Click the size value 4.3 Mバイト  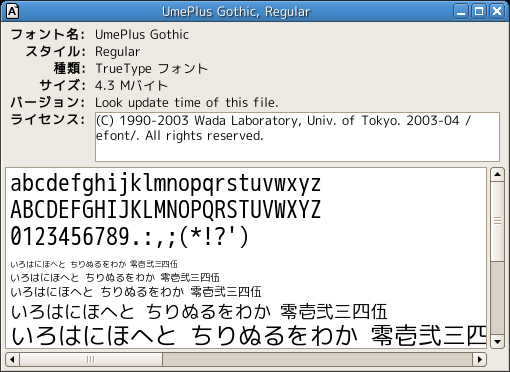131,85
